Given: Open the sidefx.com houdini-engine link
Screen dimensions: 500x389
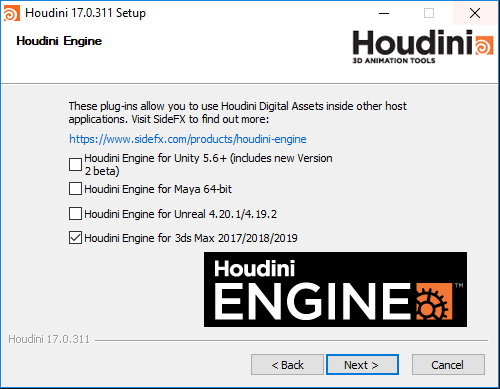Looking at the screenshot, I should [188, 139].
